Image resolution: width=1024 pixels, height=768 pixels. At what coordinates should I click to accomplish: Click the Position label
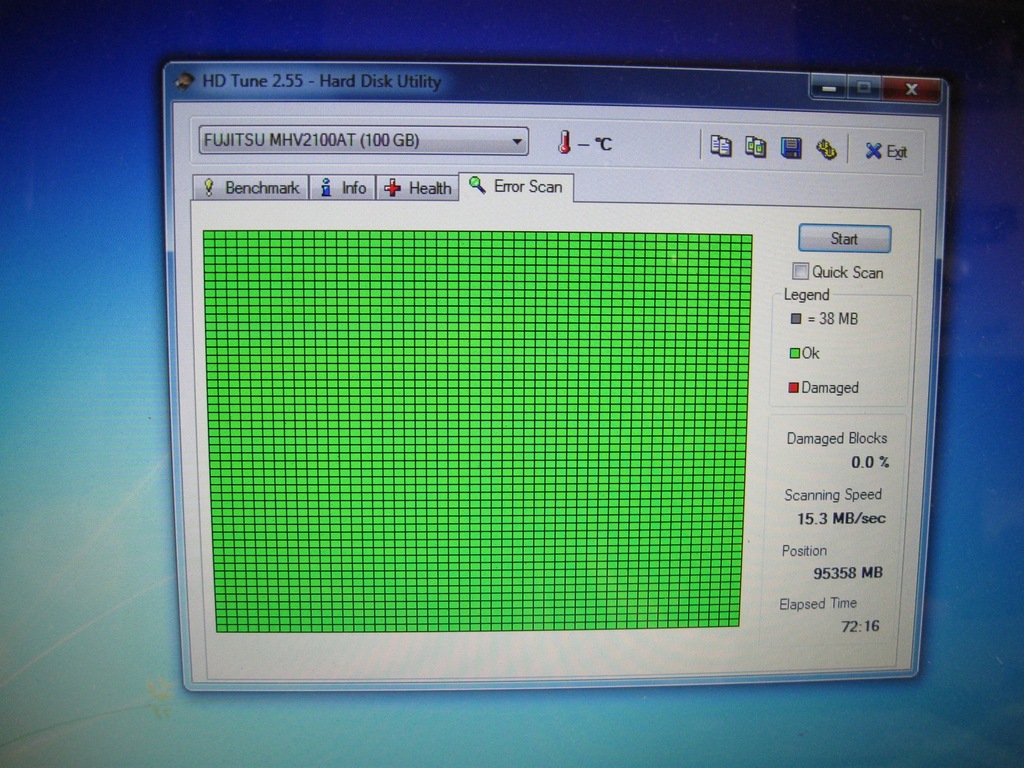(x=804, y=551)
